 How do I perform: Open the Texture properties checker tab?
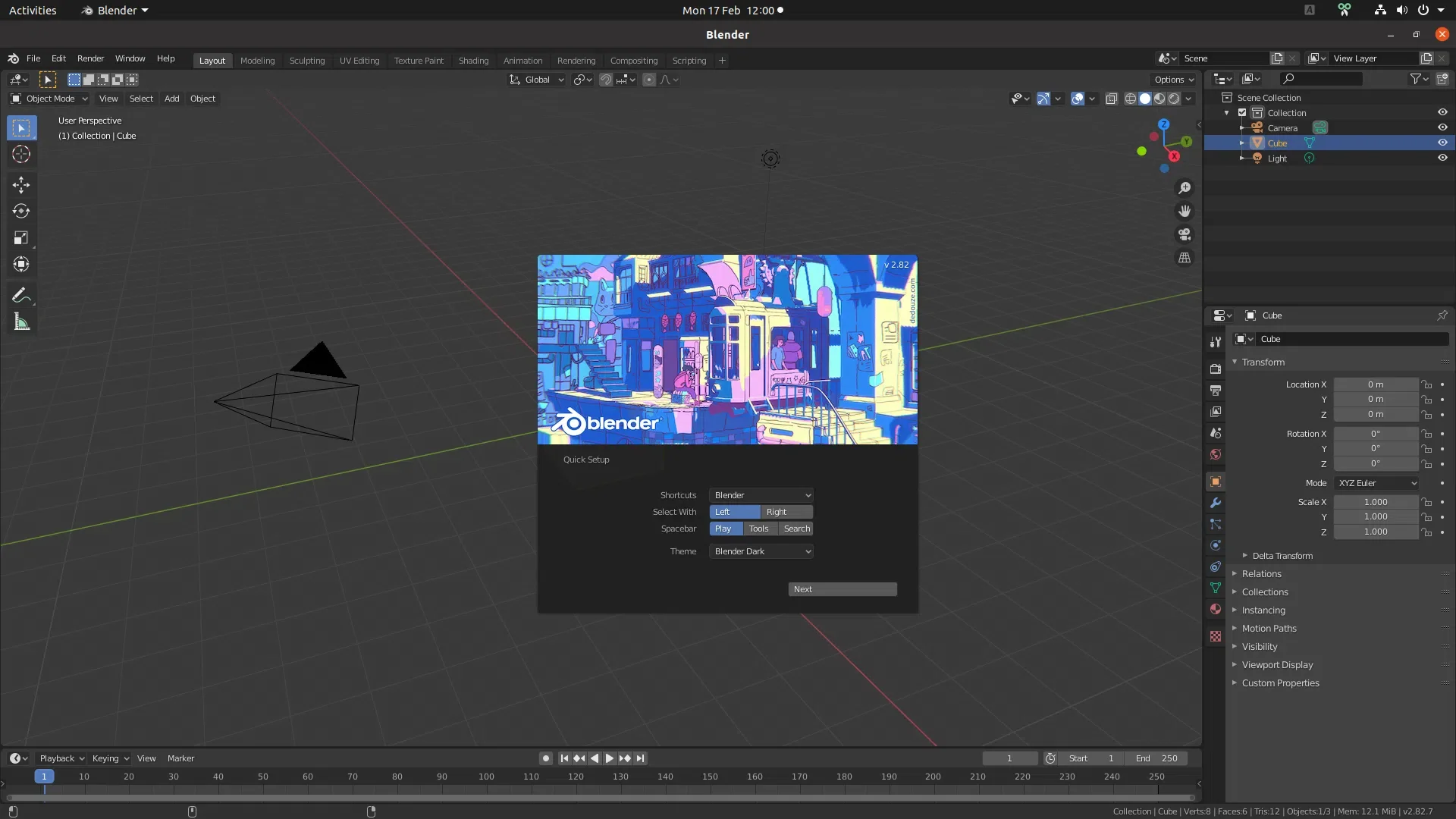(x=1216, y=636)
